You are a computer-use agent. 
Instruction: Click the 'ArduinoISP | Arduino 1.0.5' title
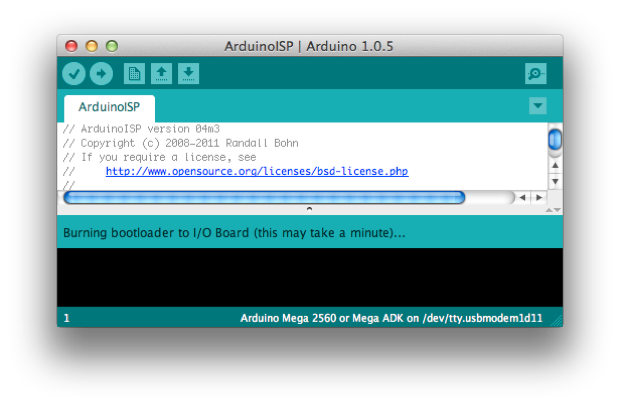point(309,46)
